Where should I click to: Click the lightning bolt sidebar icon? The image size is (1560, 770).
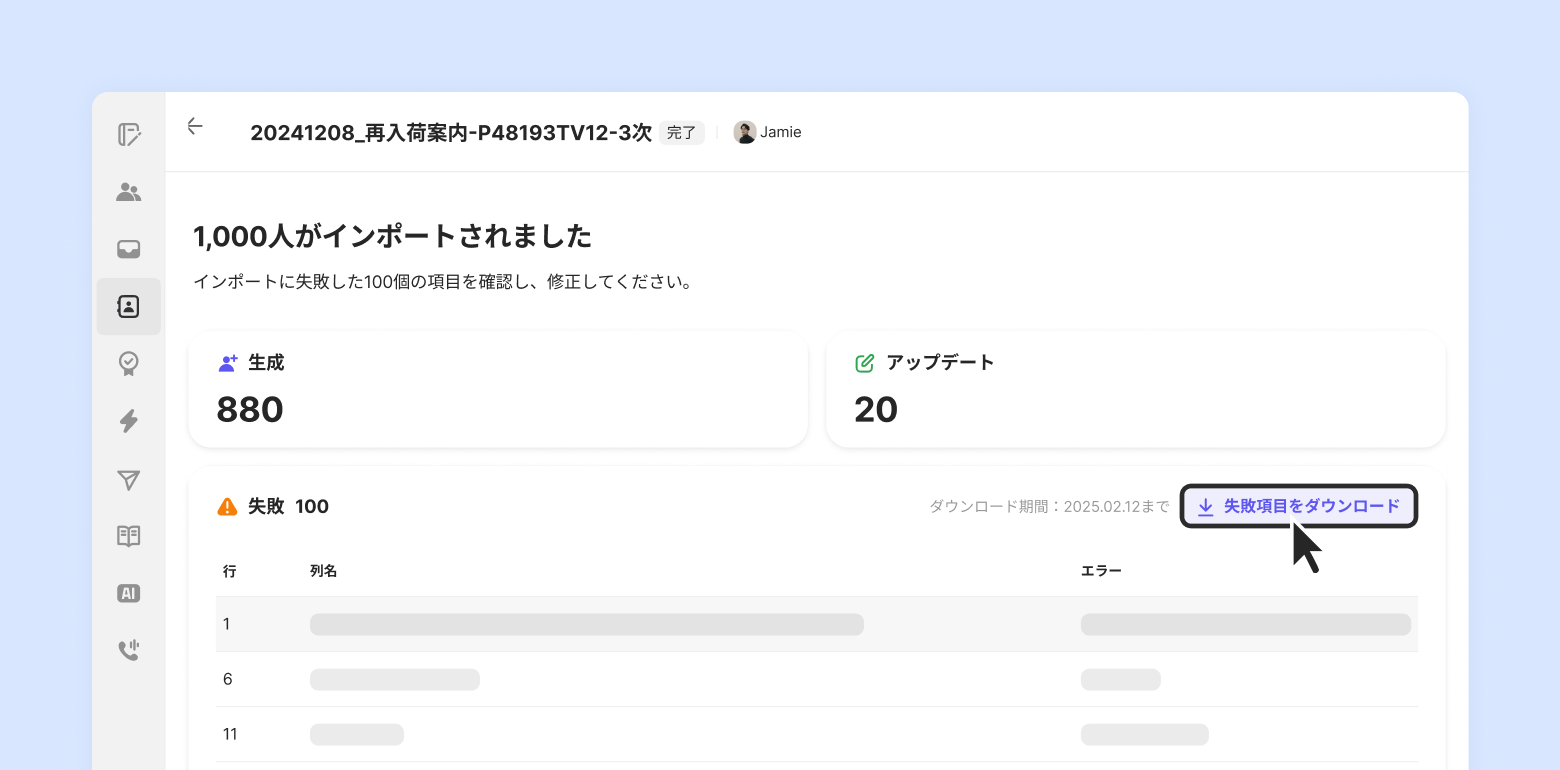[129, 421]
